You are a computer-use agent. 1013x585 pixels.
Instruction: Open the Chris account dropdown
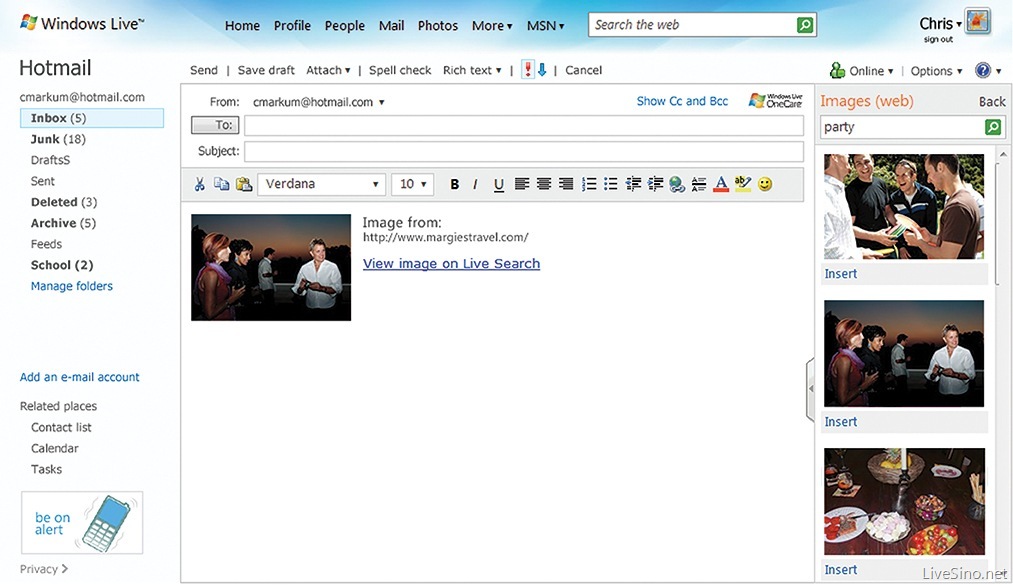point(940,24)
